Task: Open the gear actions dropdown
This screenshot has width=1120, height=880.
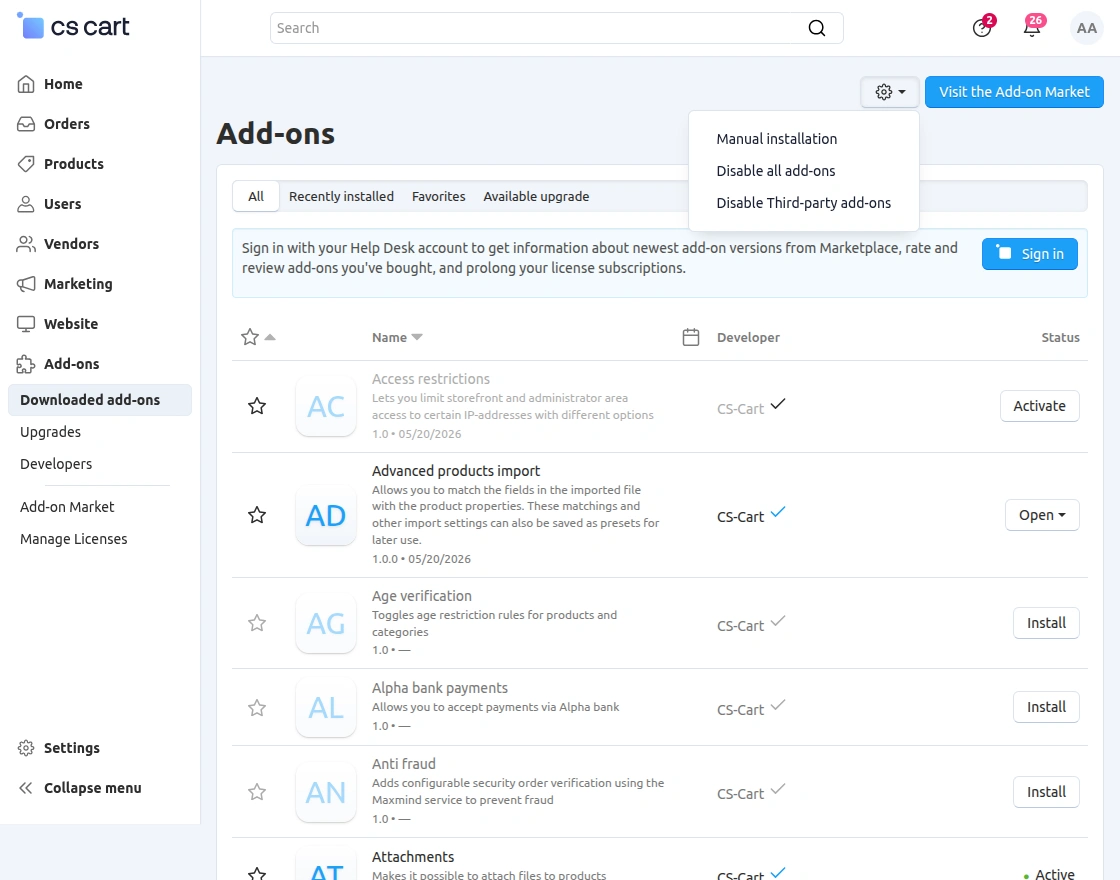Action: [x=890, y=92]
